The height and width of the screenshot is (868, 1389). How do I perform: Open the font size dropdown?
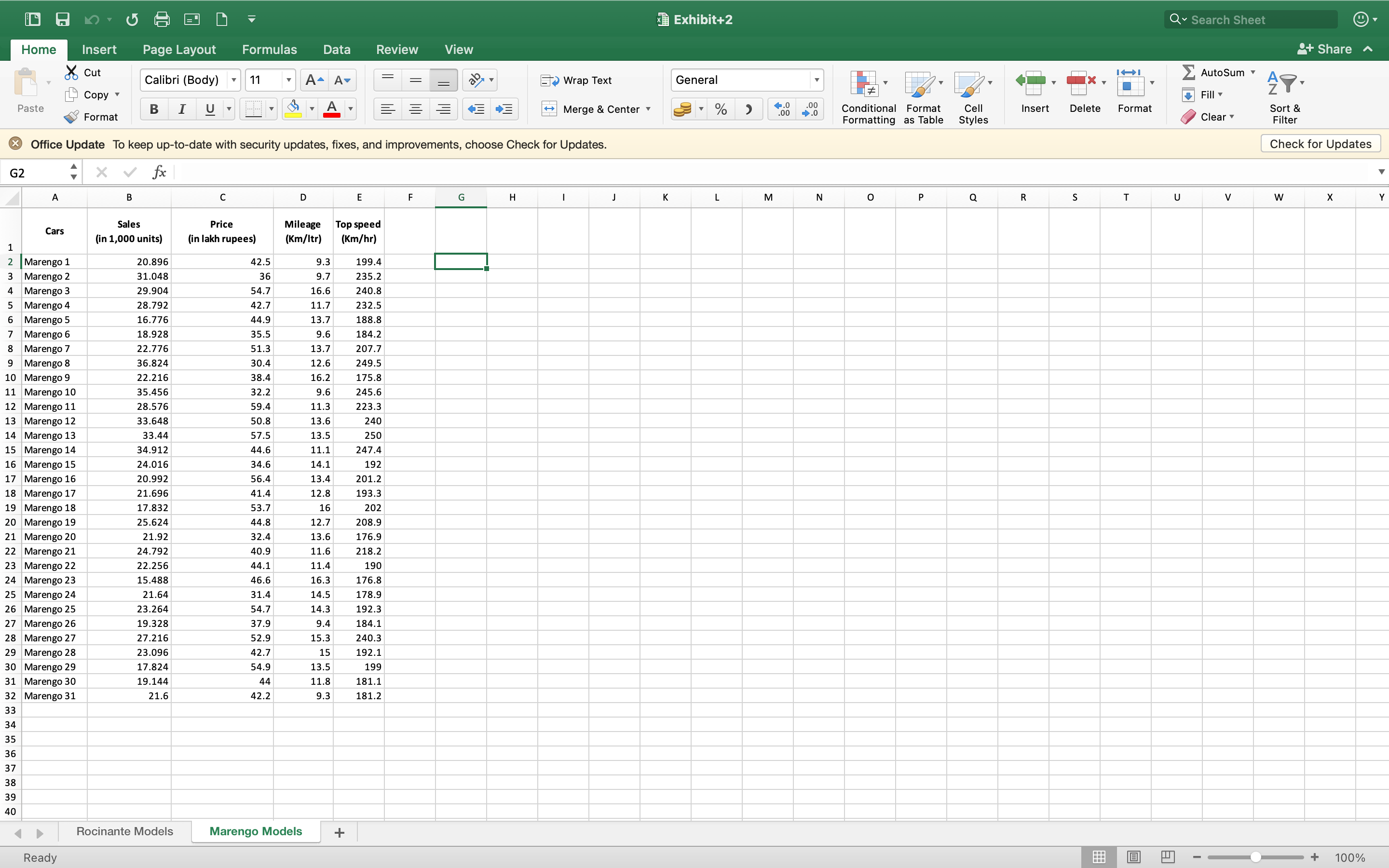click(x=289, y=80)
